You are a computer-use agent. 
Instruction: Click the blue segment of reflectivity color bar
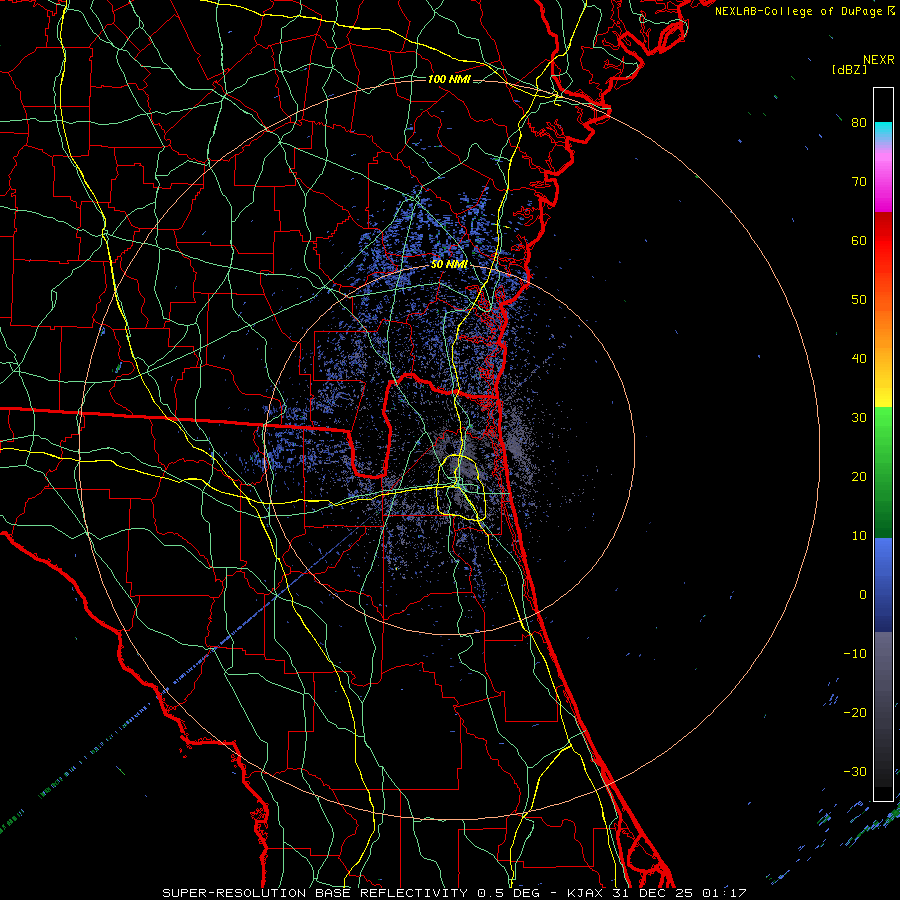(883, 585)
